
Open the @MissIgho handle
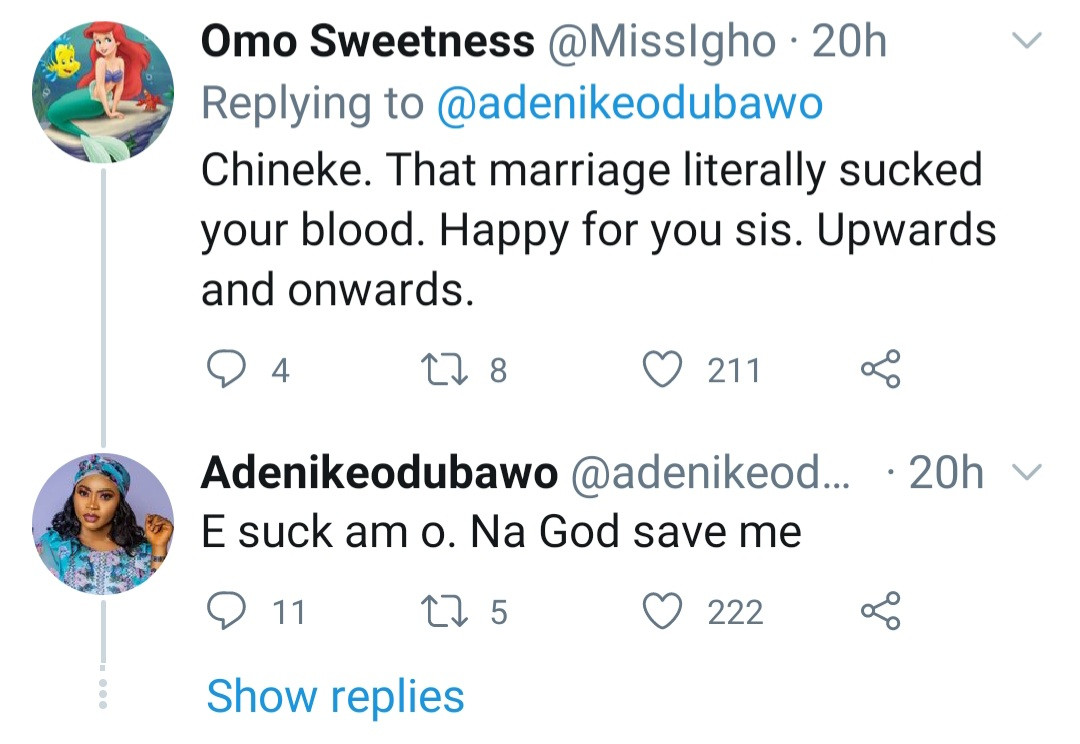pyautogui.click(x=661, y=42)
